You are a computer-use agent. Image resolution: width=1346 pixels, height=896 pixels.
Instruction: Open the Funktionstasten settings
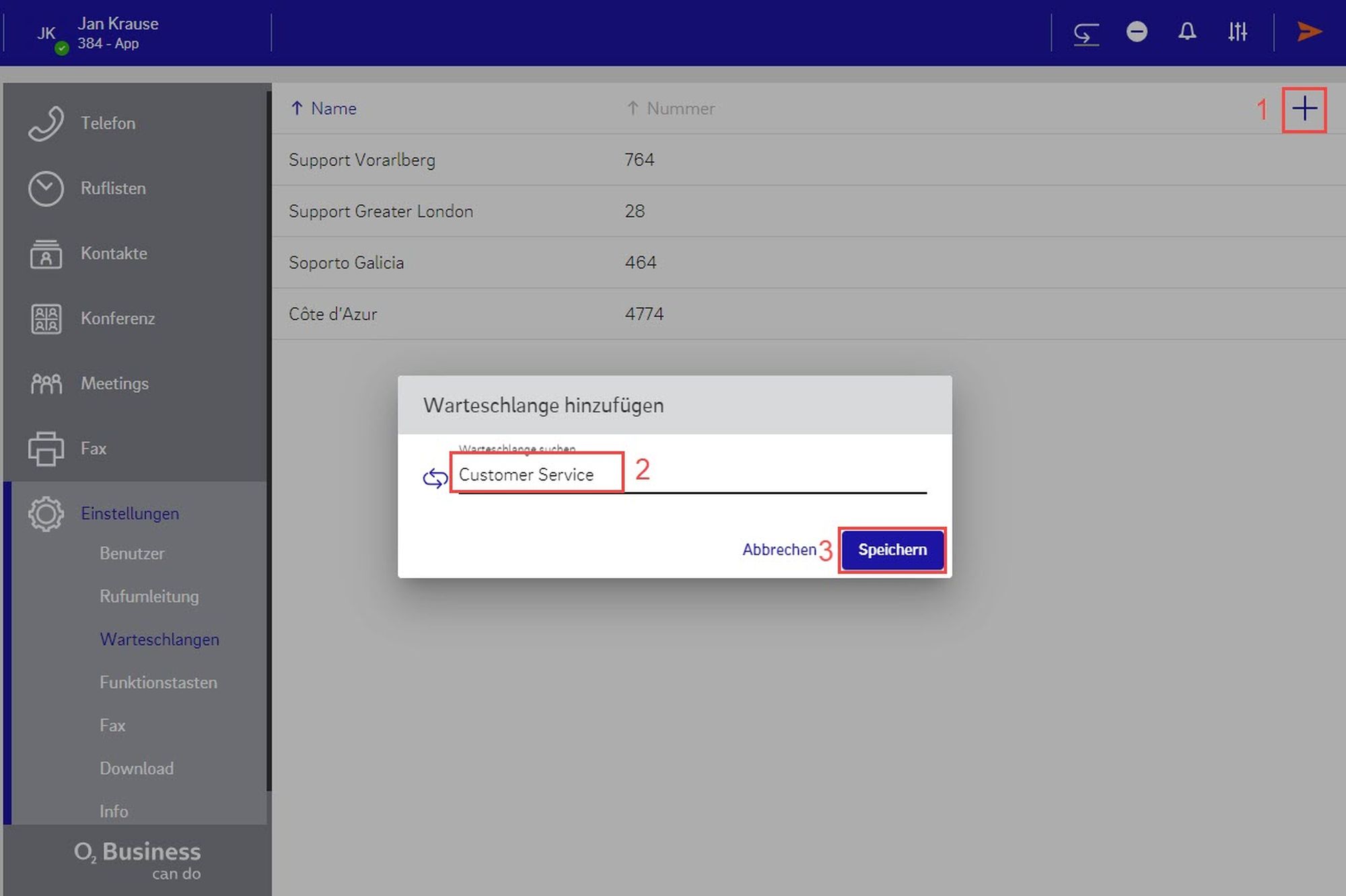158,683
